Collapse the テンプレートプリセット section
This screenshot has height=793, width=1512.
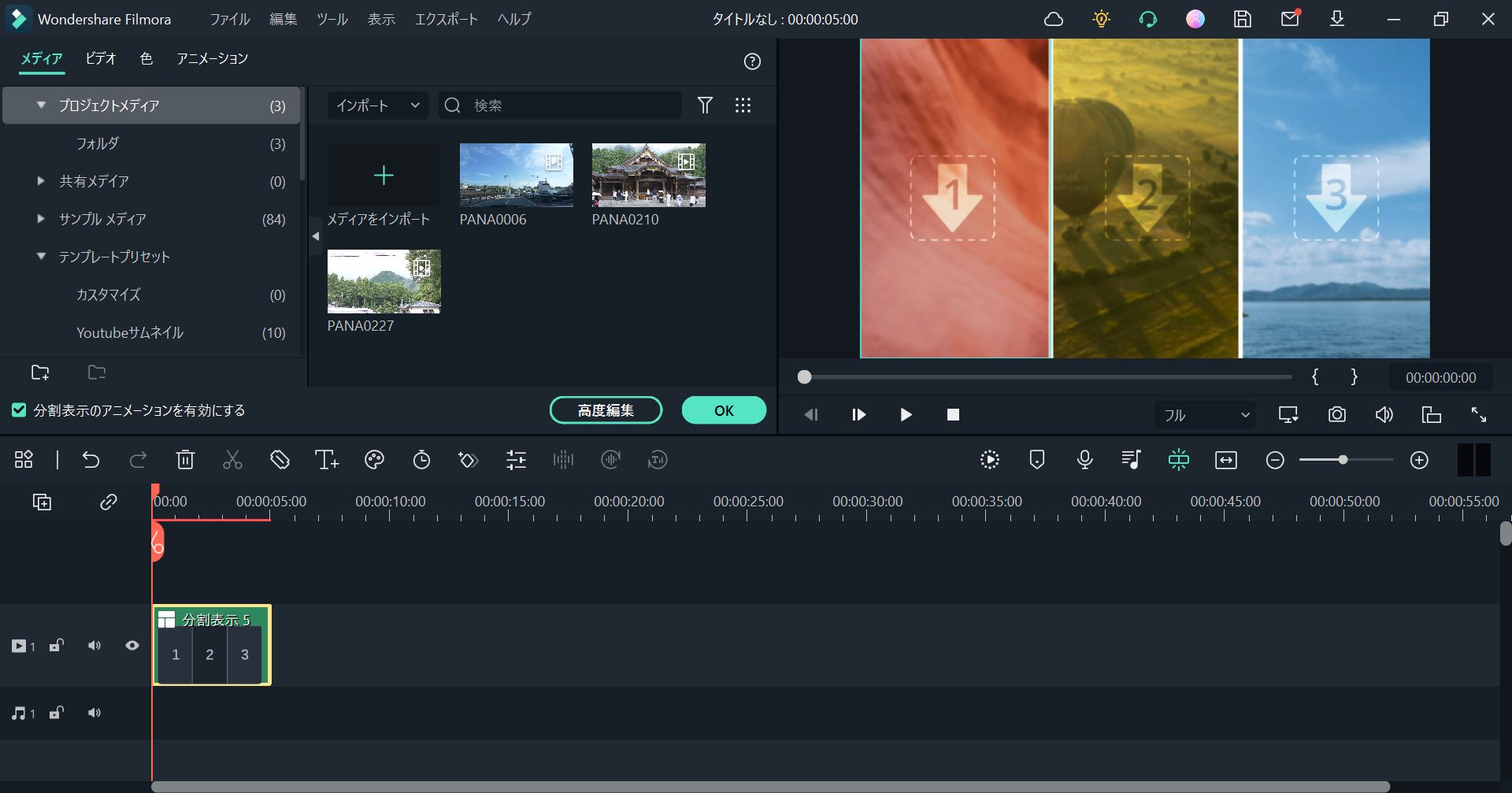[41, 256]
